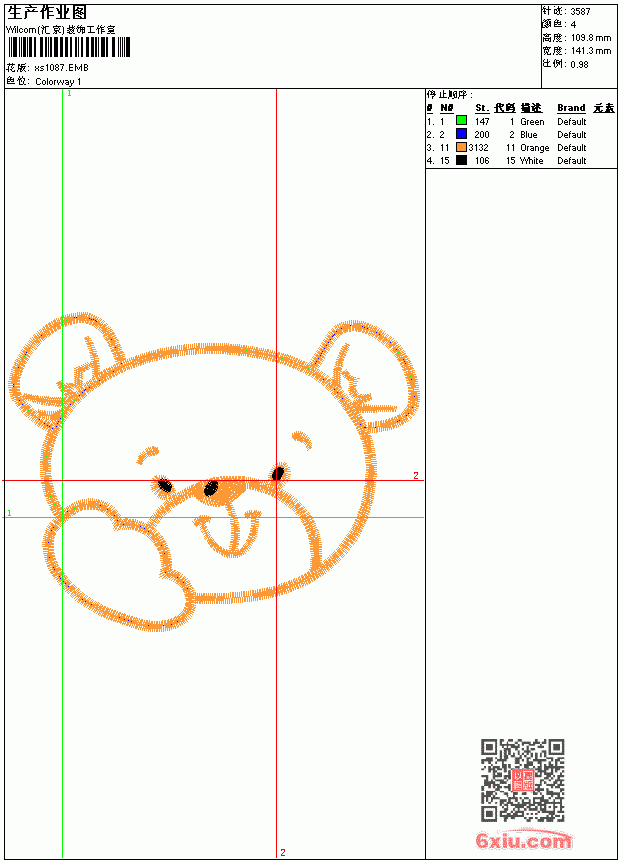Click the black color swatch in row 4
Screen dimensions: 620x860
tap(461, 160)
